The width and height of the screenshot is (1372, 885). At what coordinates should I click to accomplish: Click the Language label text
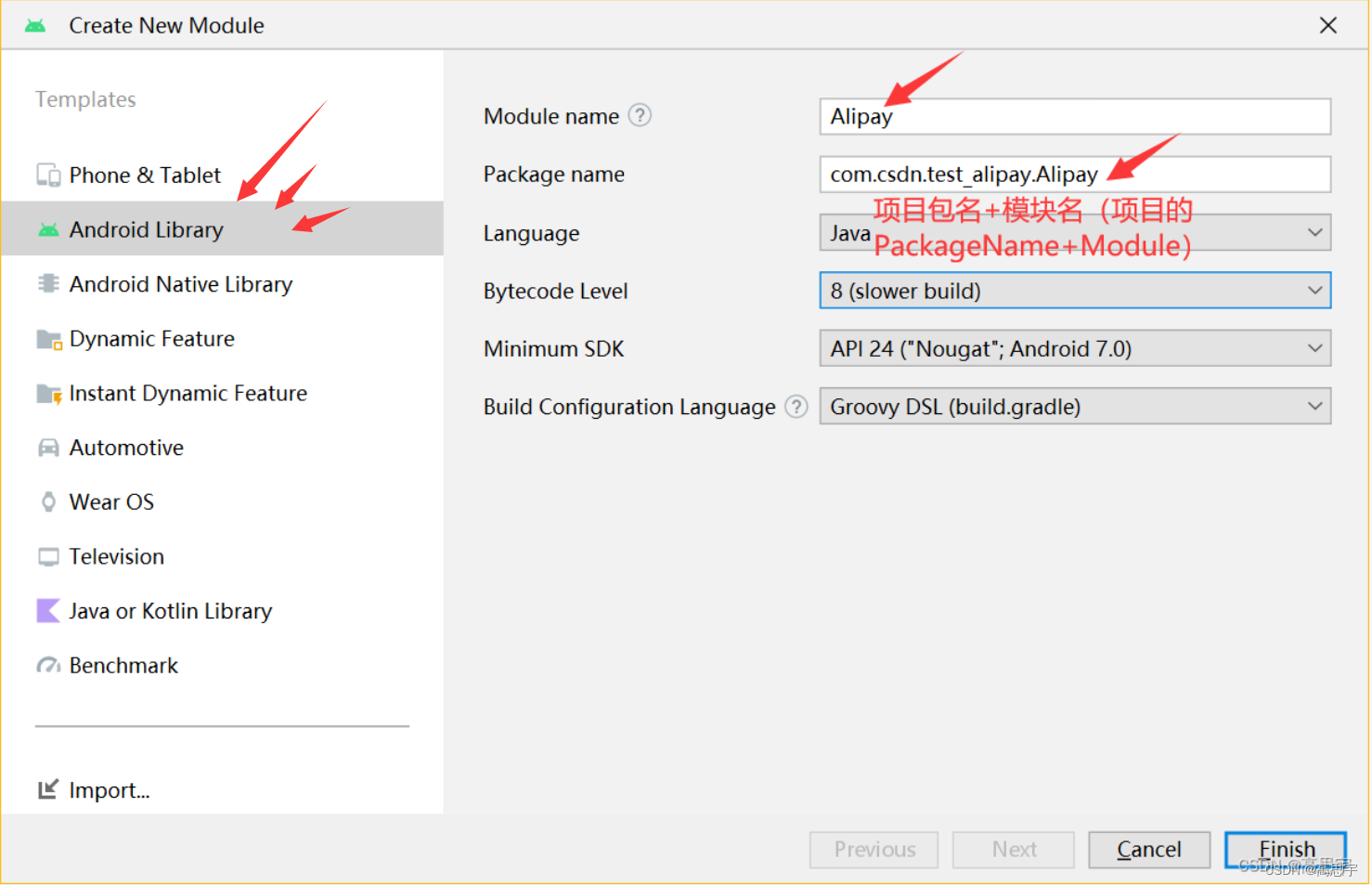pyautogui.click(x=532, y=234)
